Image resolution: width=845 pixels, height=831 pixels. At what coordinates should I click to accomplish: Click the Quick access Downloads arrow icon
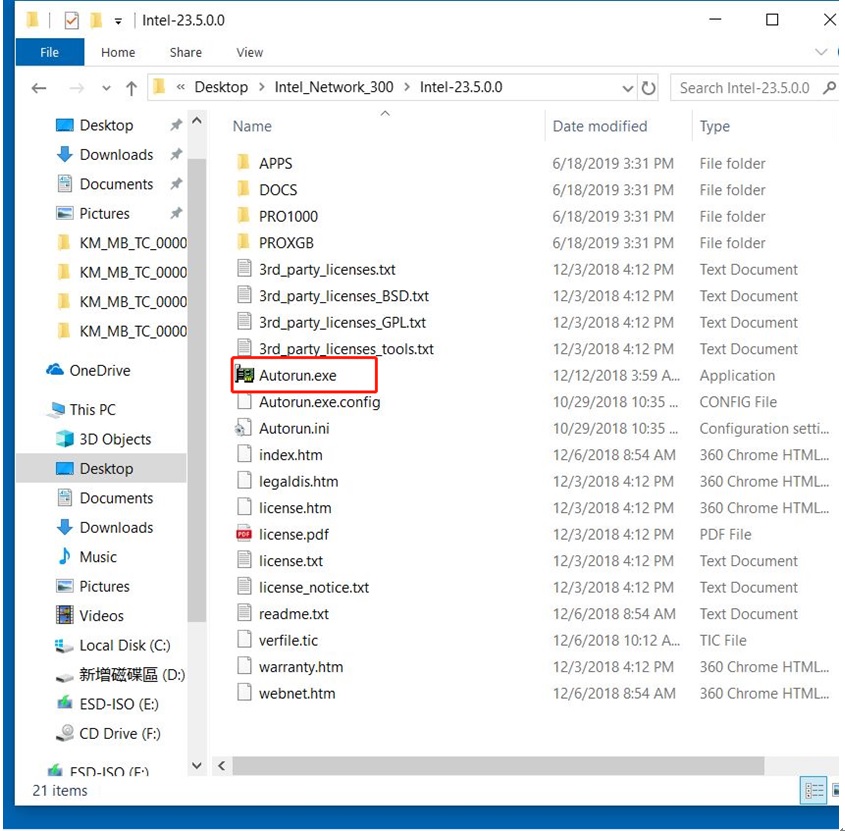pyautogui.click(x=65, y=154)
